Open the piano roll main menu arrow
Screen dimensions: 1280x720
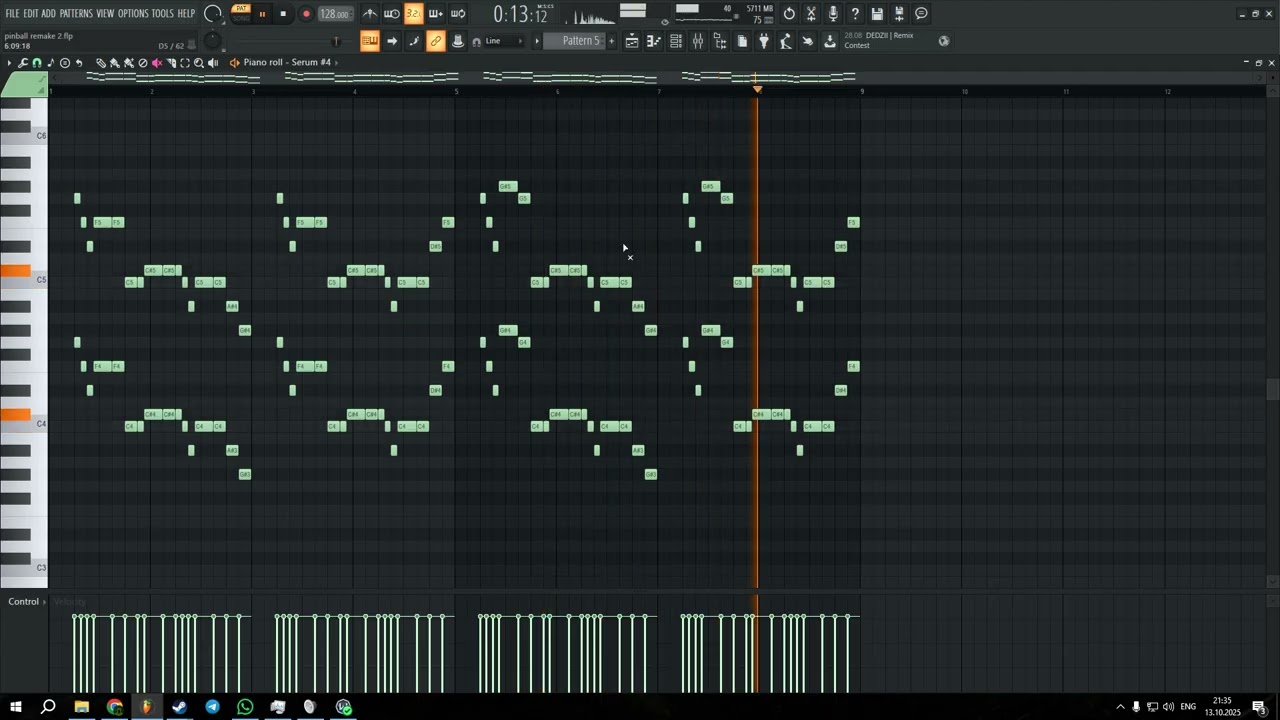click(x=9, y=62)
